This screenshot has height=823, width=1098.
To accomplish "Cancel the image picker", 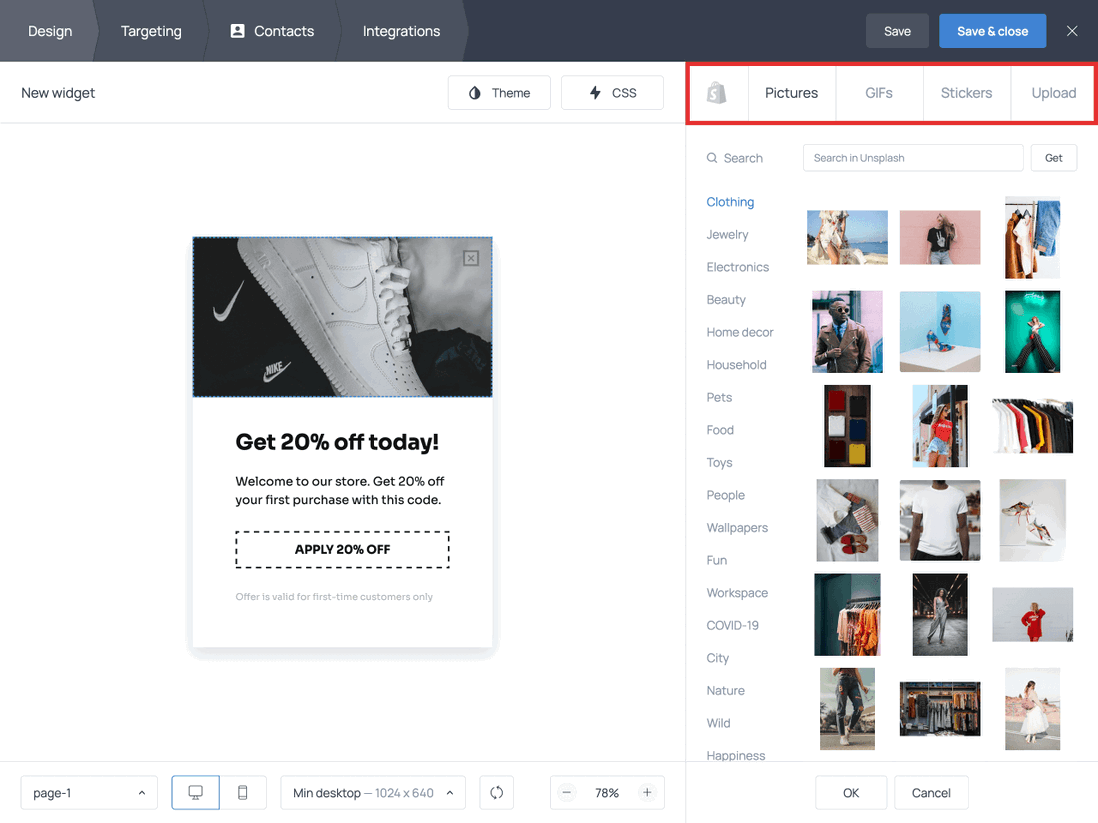I will tap(931, 792).
